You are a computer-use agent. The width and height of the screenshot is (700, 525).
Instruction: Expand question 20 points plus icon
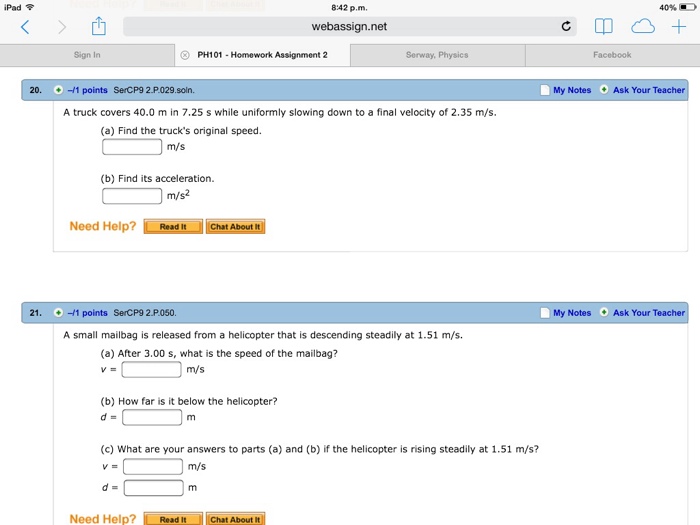tap(57, 90)
